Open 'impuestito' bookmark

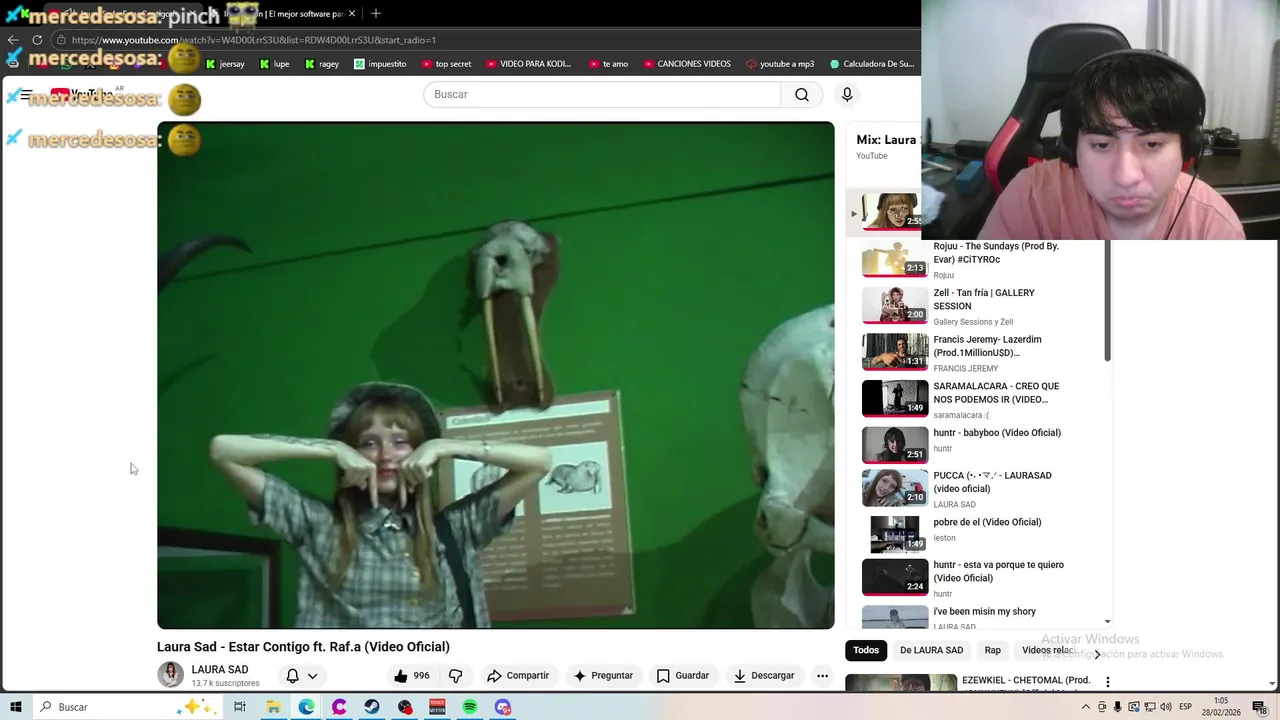(380, 64)
